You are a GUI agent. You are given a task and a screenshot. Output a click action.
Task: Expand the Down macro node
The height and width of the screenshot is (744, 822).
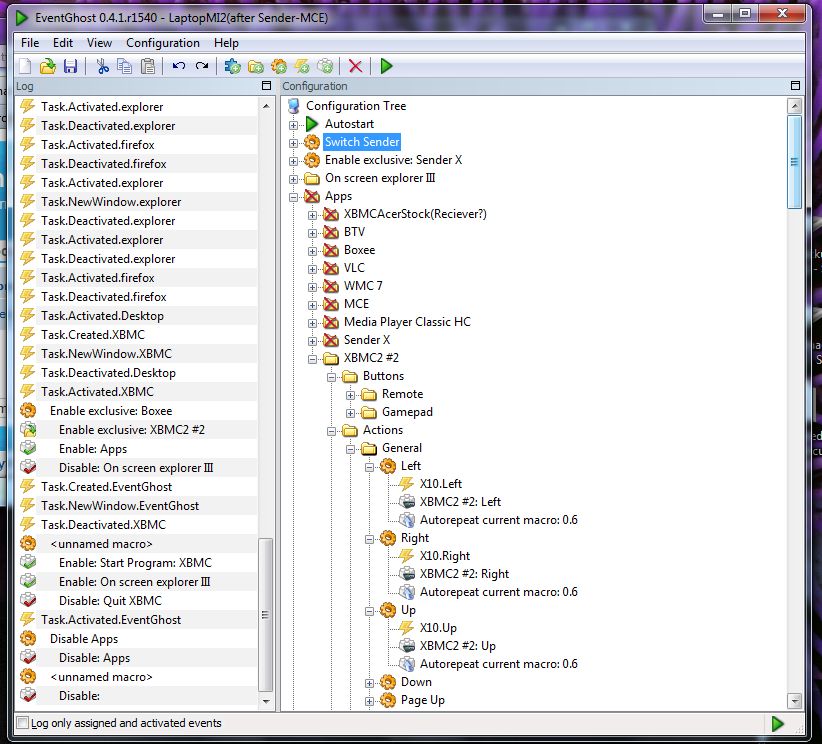coord(370,683)
